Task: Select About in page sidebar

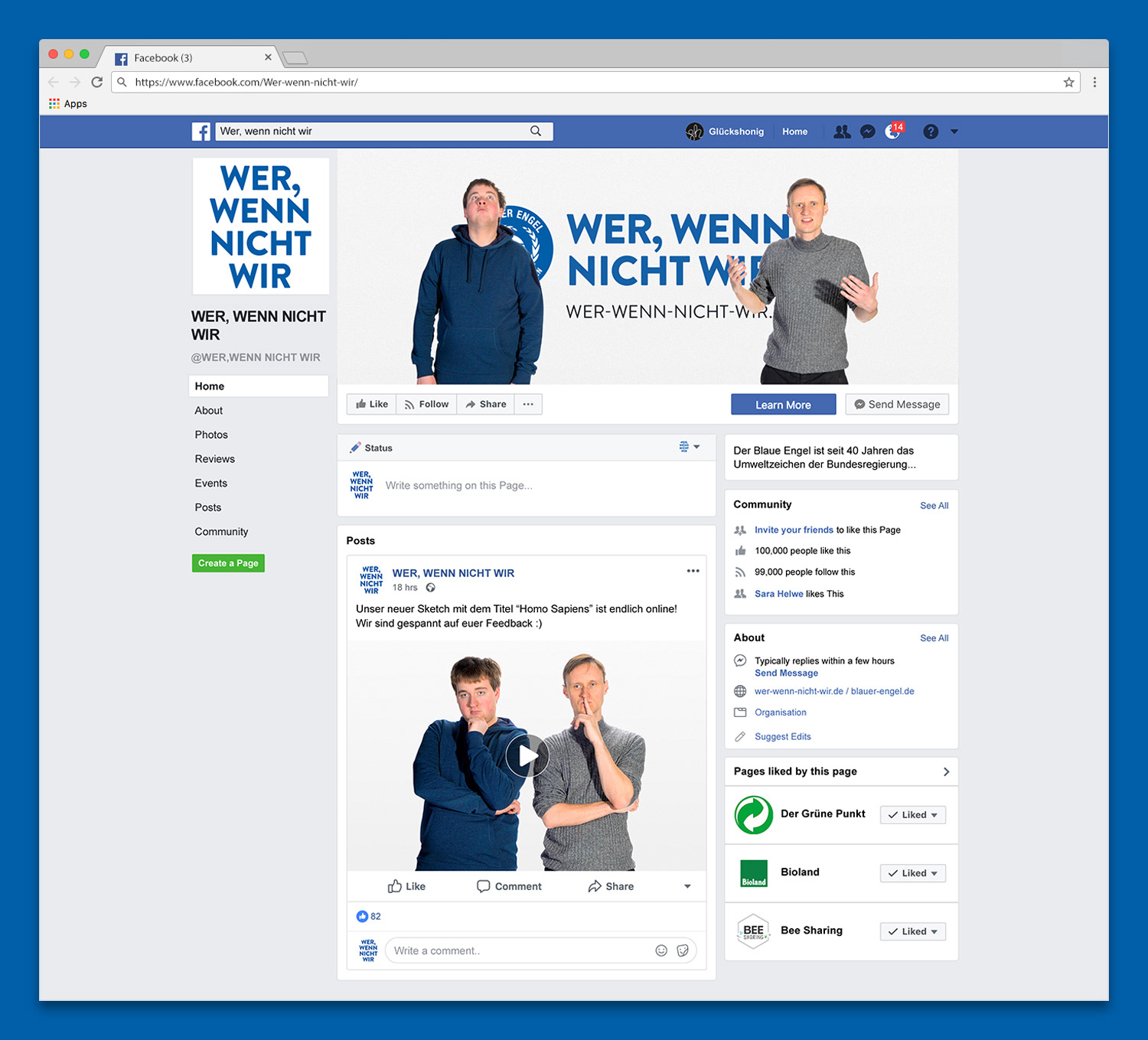Action: coord(209,411)
